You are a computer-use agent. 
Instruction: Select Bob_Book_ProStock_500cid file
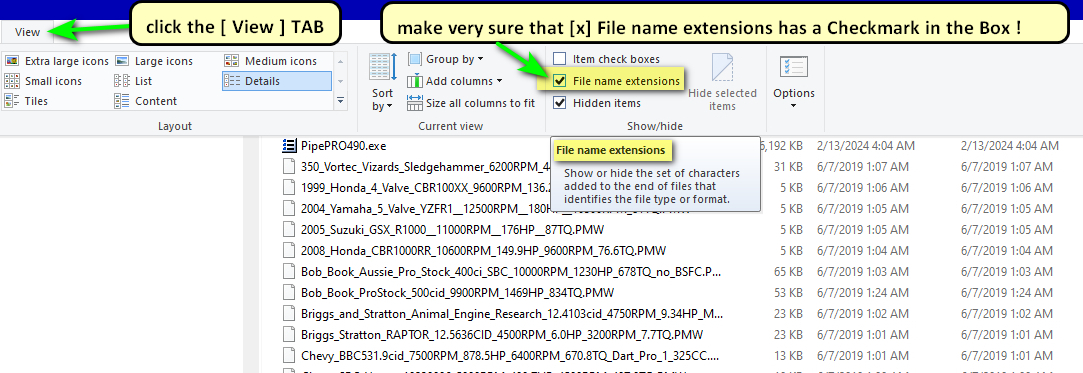point(458,292)
